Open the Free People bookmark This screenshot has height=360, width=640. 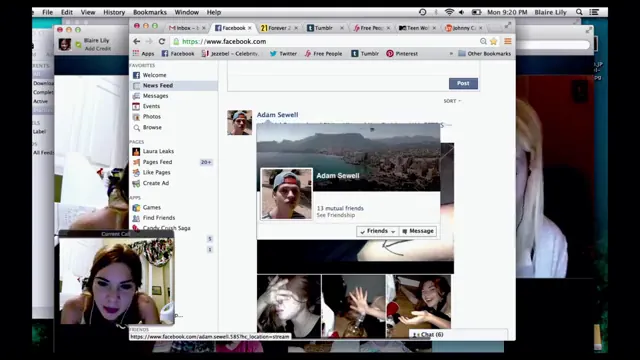[x=323, y=53]
